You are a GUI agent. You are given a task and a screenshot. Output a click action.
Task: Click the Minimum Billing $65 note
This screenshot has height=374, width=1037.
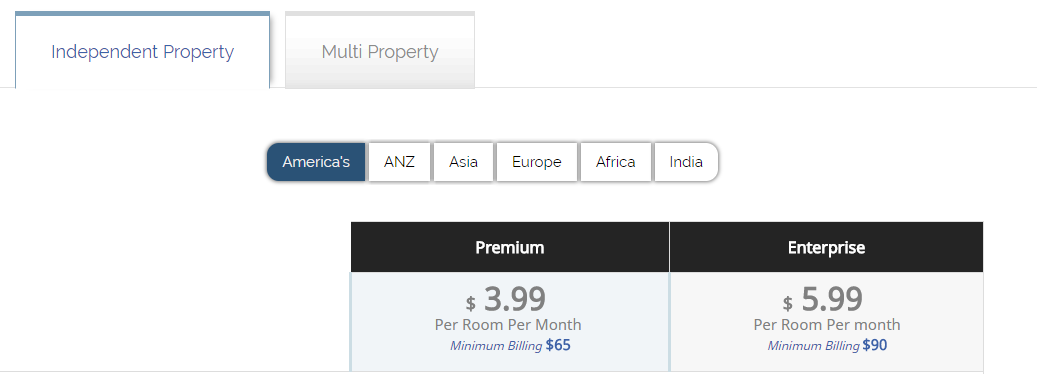point(510,346)
